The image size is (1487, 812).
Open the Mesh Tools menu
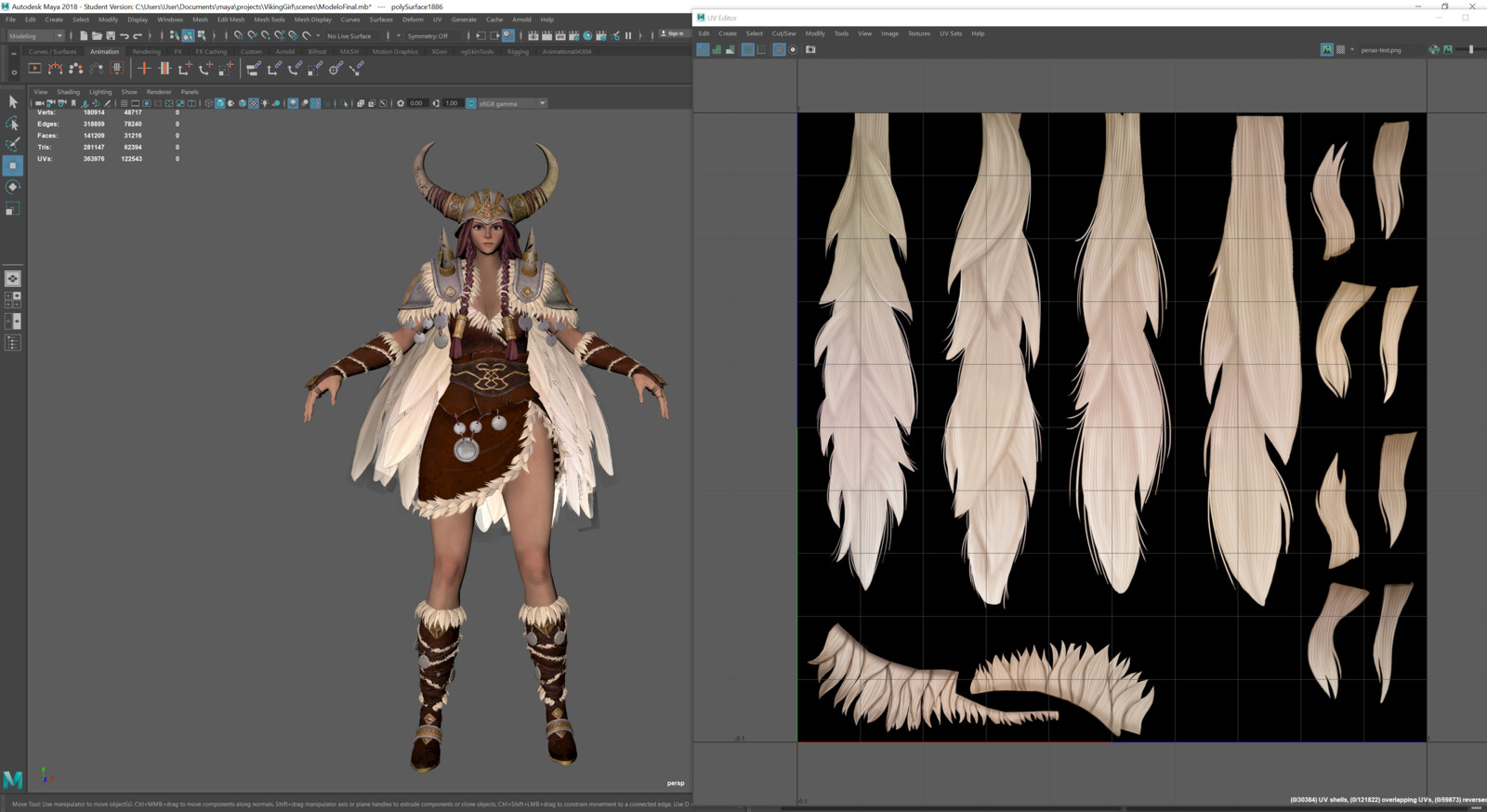[270, 20]
